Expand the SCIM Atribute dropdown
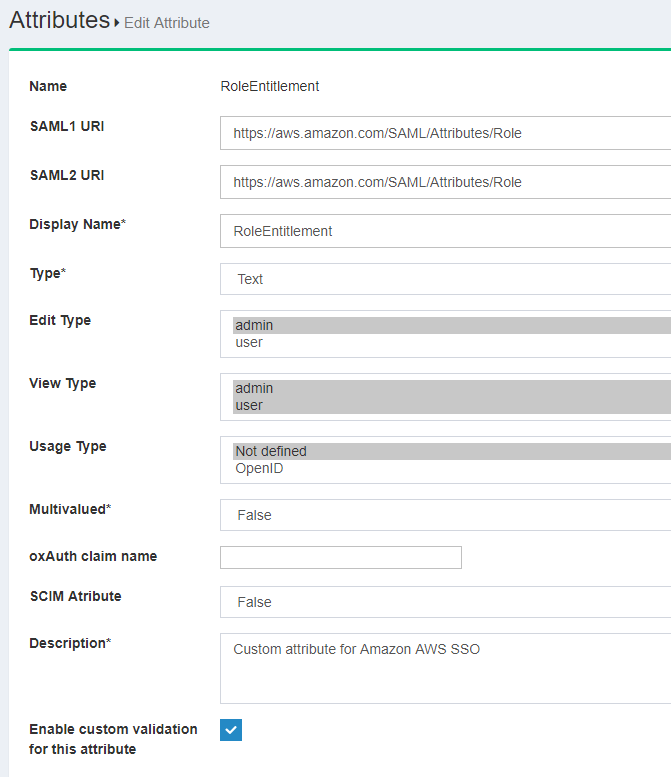This screenshot has height=777, width=671. [x=445, y=602]
